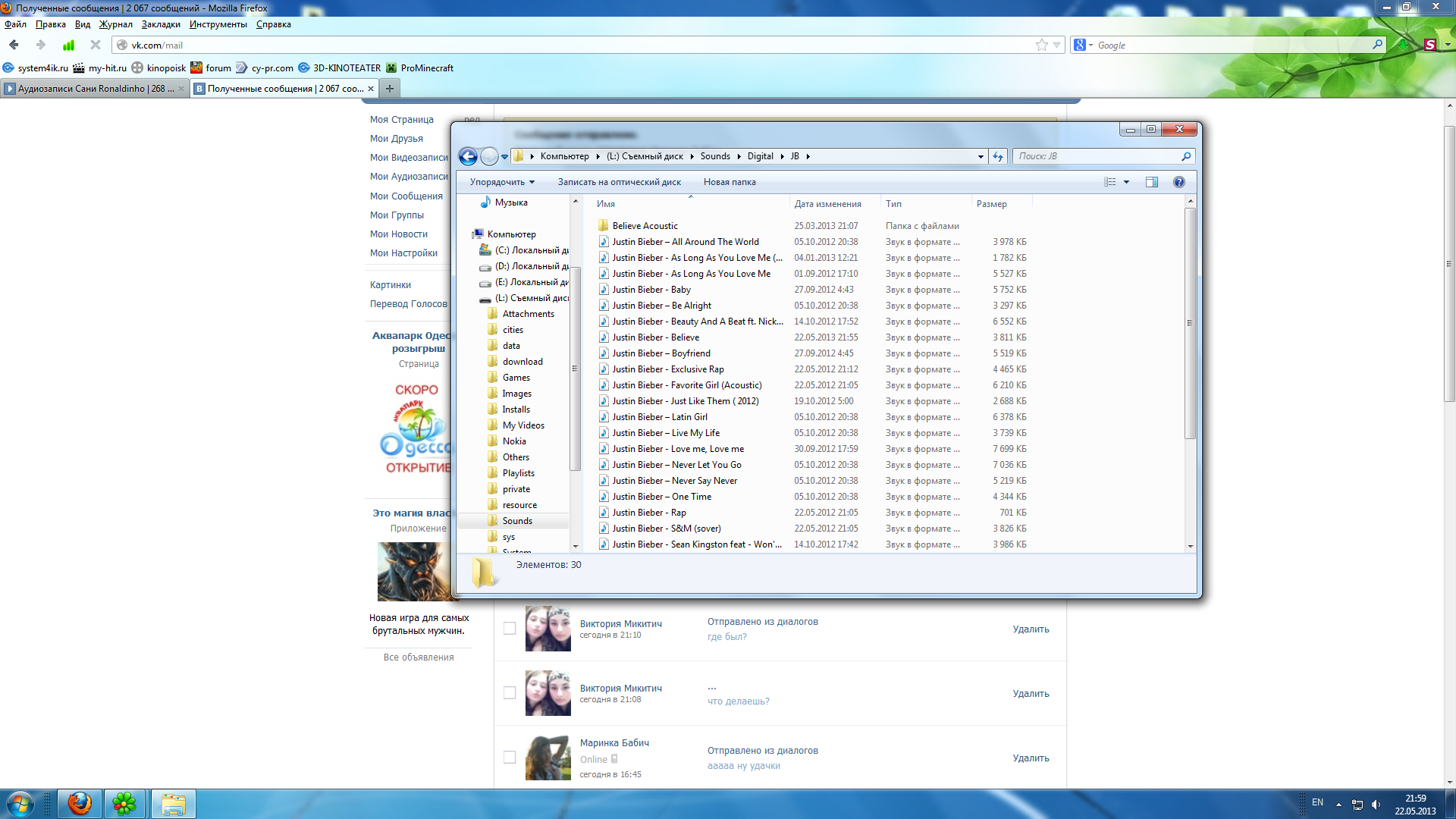Click Digital breadcrumb in address bar

pos(760,156)
